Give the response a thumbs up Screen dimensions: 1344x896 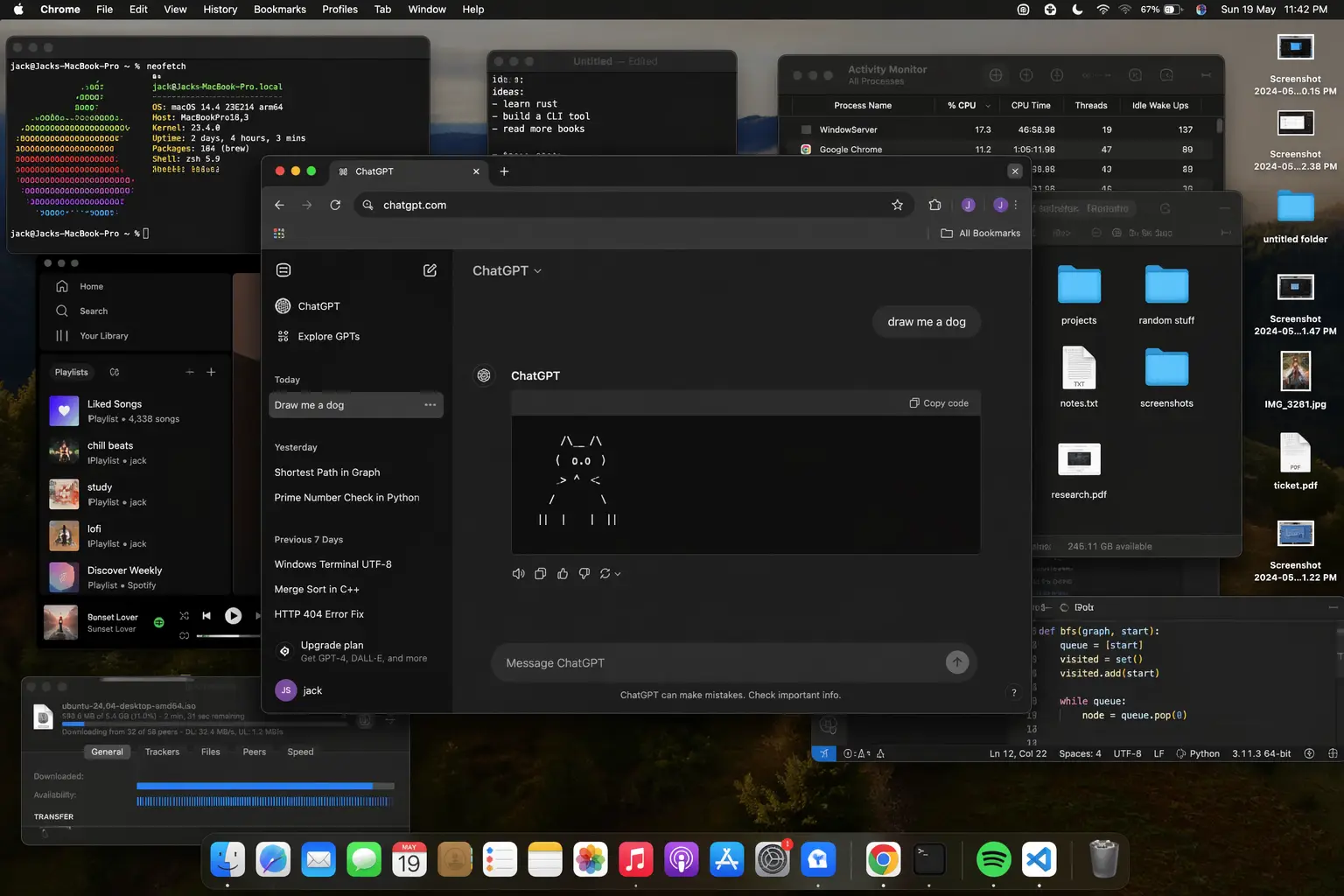[x=563, y=574]
